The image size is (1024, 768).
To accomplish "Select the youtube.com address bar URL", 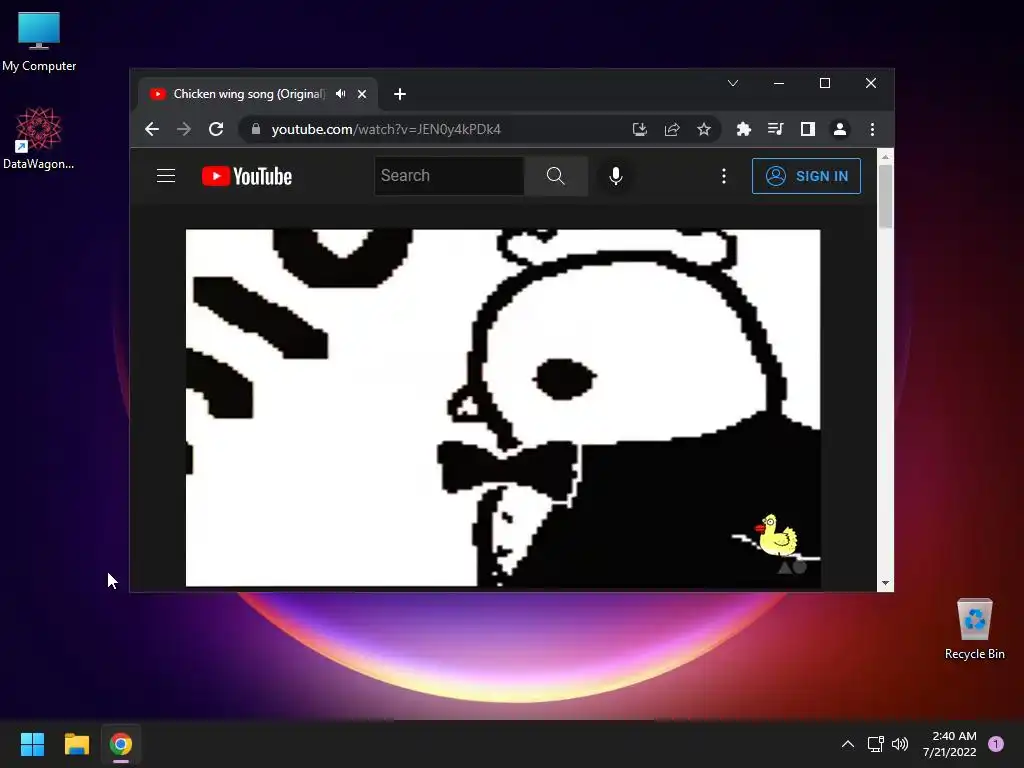I will [x=386, y=129].
